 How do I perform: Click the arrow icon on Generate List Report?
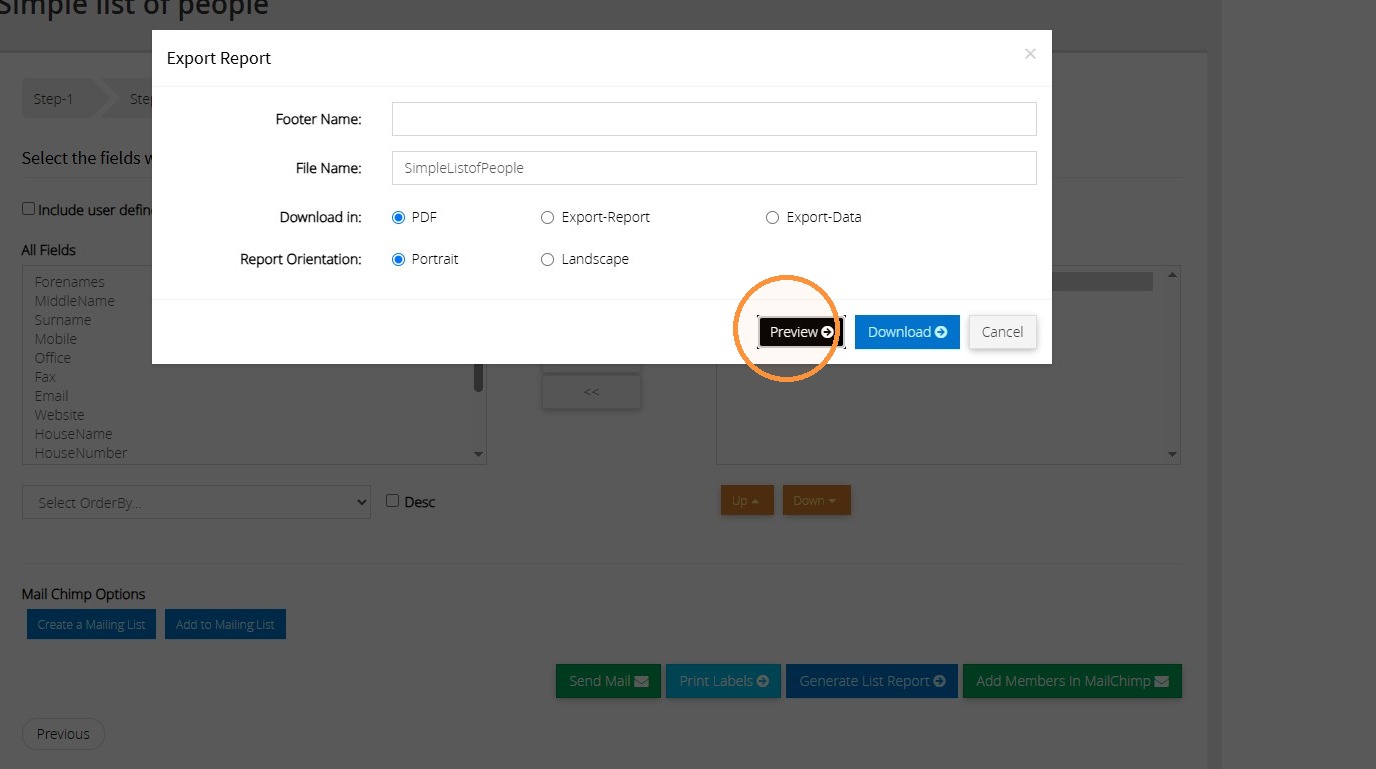click(x=939, y=681)
